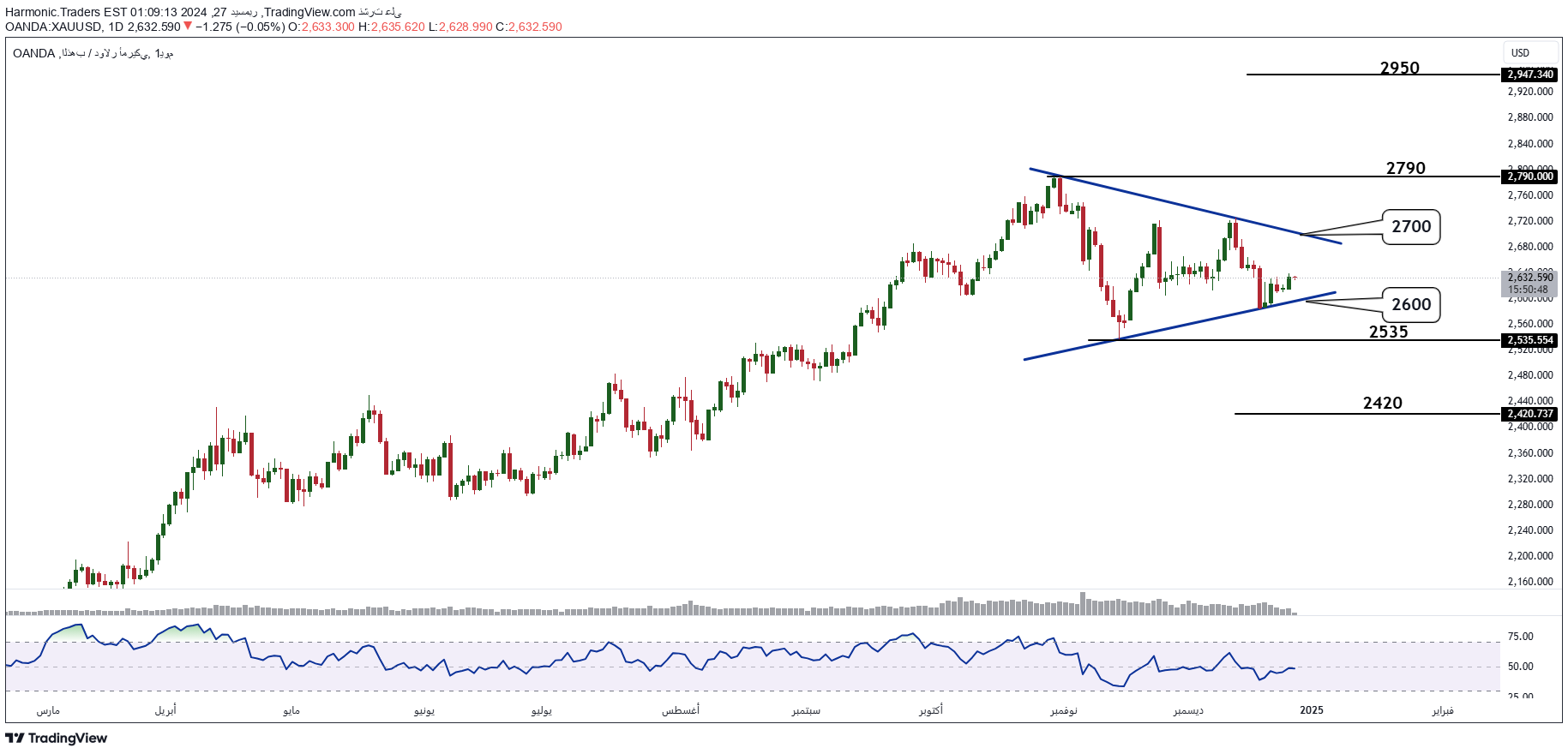Click the ديسمبر time axis label

click(1188, 710)
